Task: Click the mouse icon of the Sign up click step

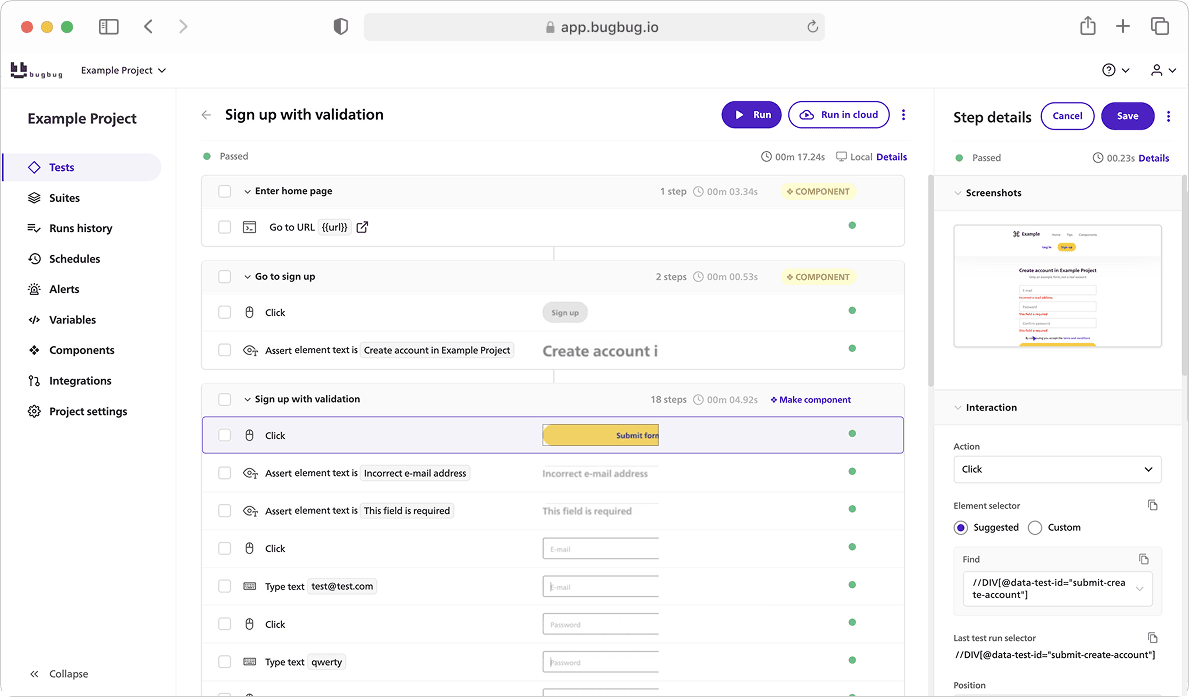Action: [x=250, y=312]
